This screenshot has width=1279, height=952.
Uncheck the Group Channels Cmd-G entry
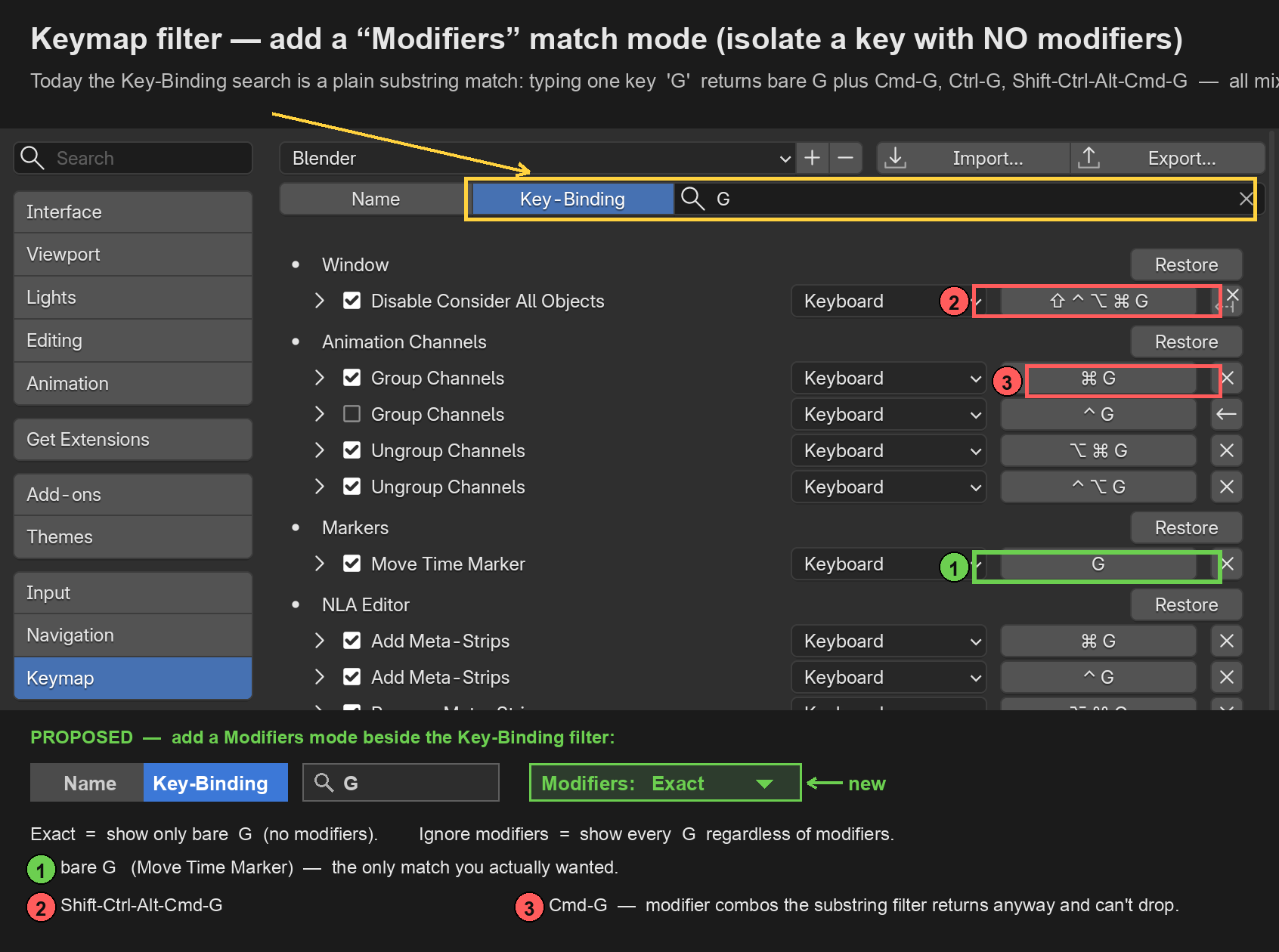[x=351, y=378]
